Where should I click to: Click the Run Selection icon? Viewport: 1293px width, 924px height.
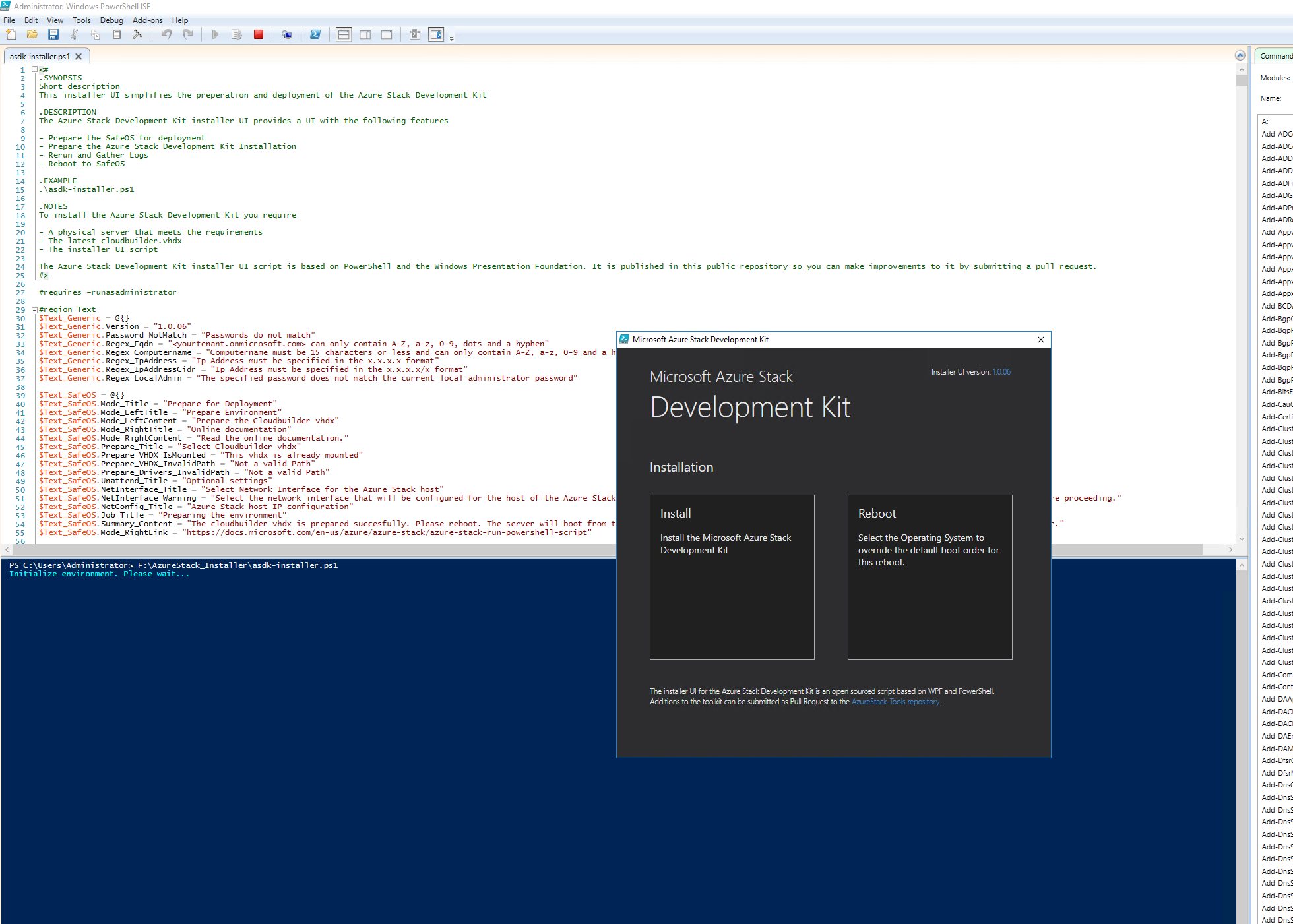237,34
